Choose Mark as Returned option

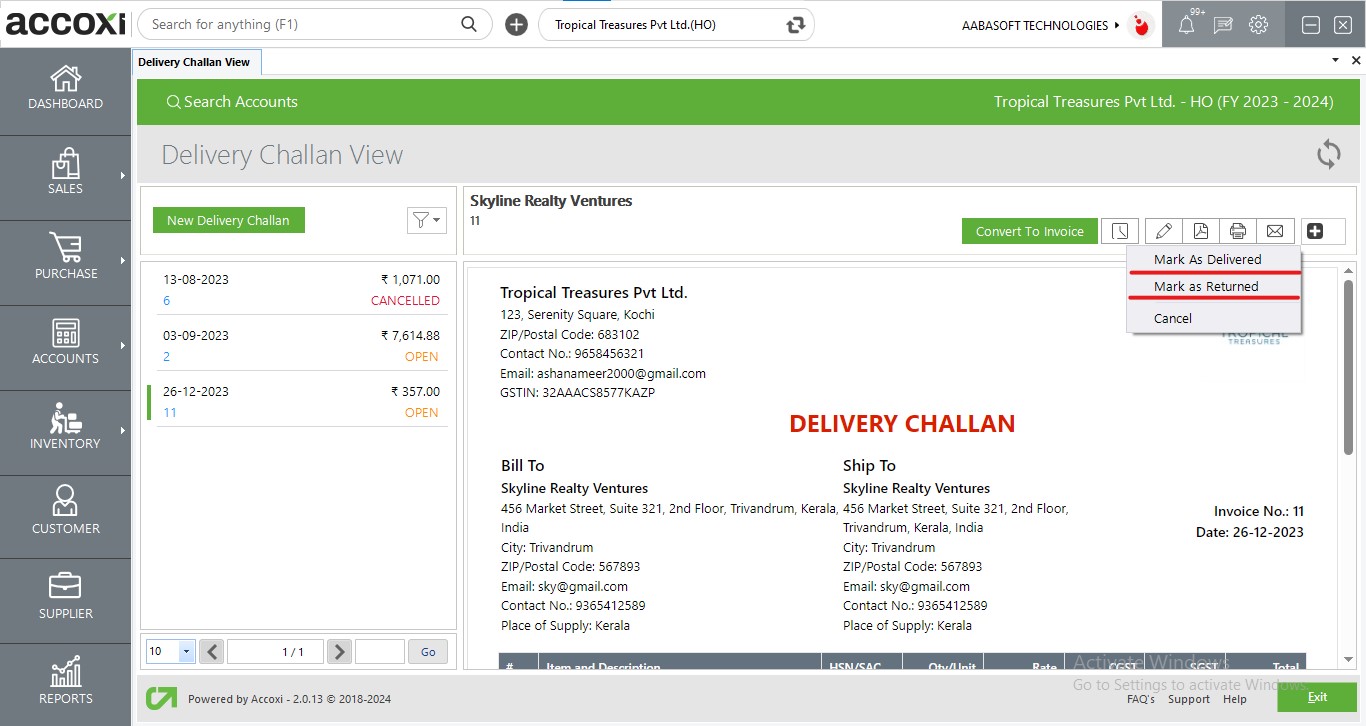[1206, 286]
